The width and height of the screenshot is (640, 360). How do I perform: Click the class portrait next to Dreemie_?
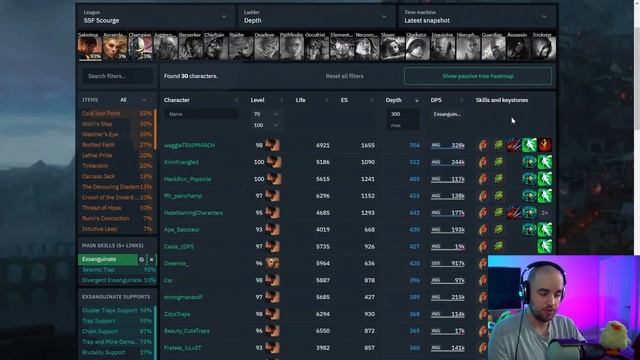[x=273, y=263]
